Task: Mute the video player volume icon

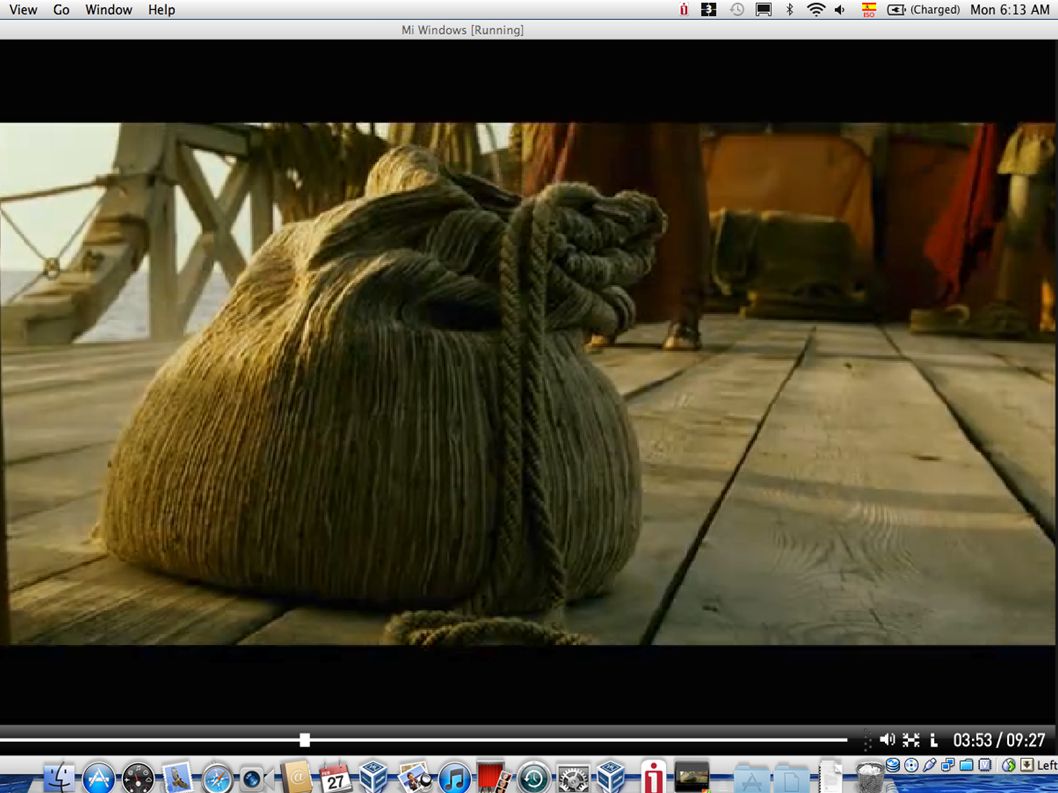Action: [x=887, y=740]
